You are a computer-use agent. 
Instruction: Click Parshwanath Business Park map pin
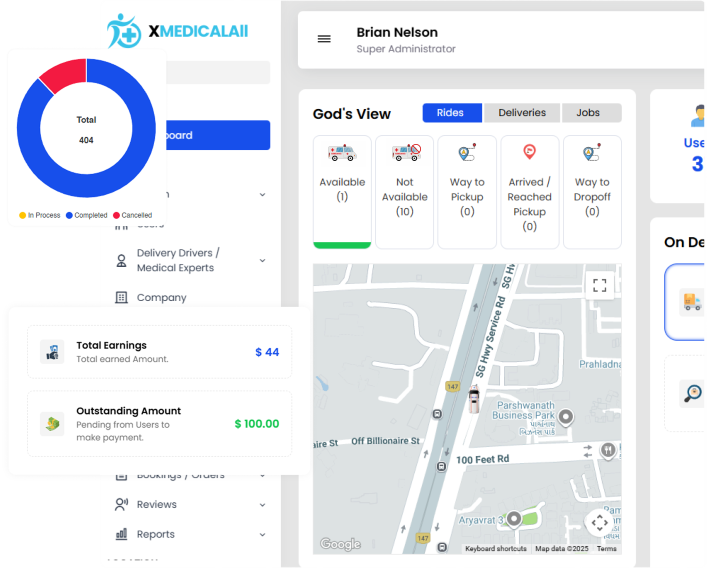pyautogui.click(x=565, y=417)
